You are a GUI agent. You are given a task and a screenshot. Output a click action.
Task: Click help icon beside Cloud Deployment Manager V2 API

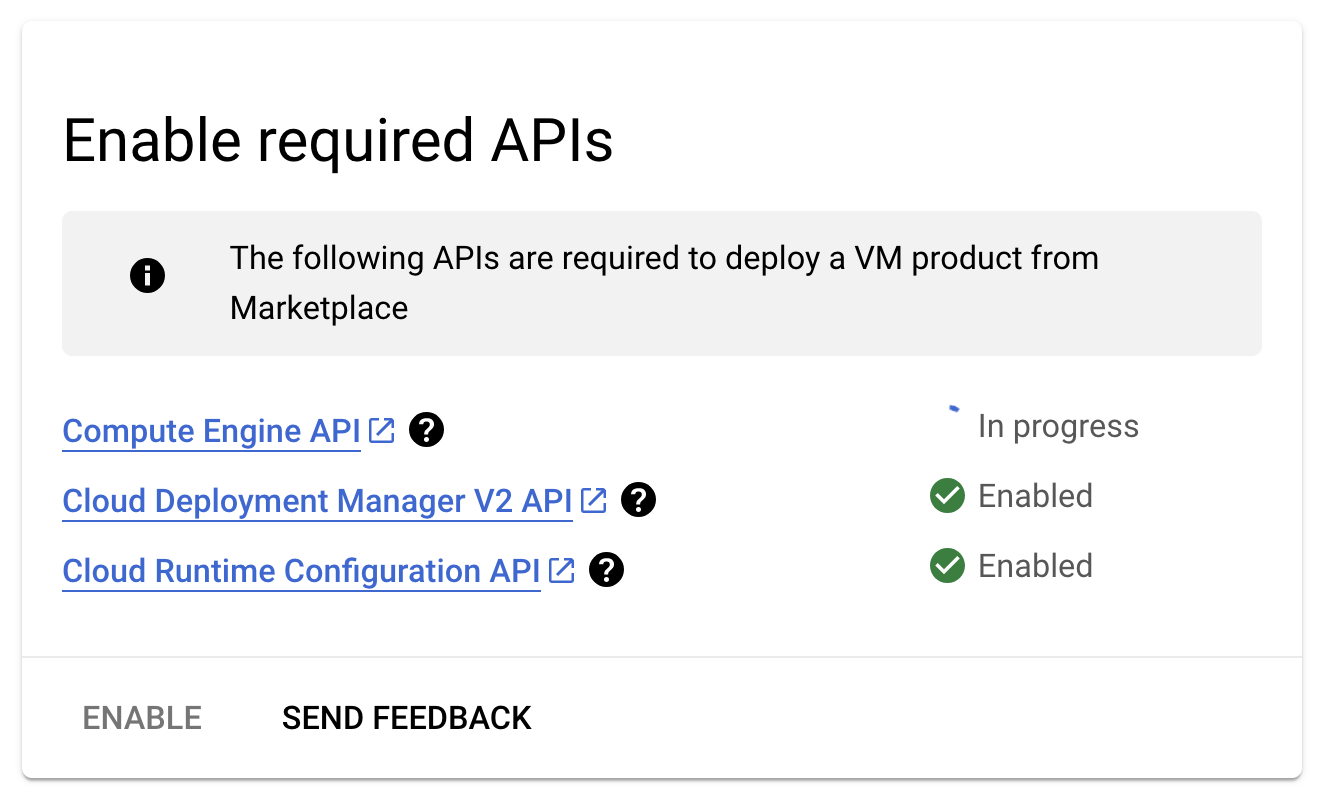click(639, 500)
